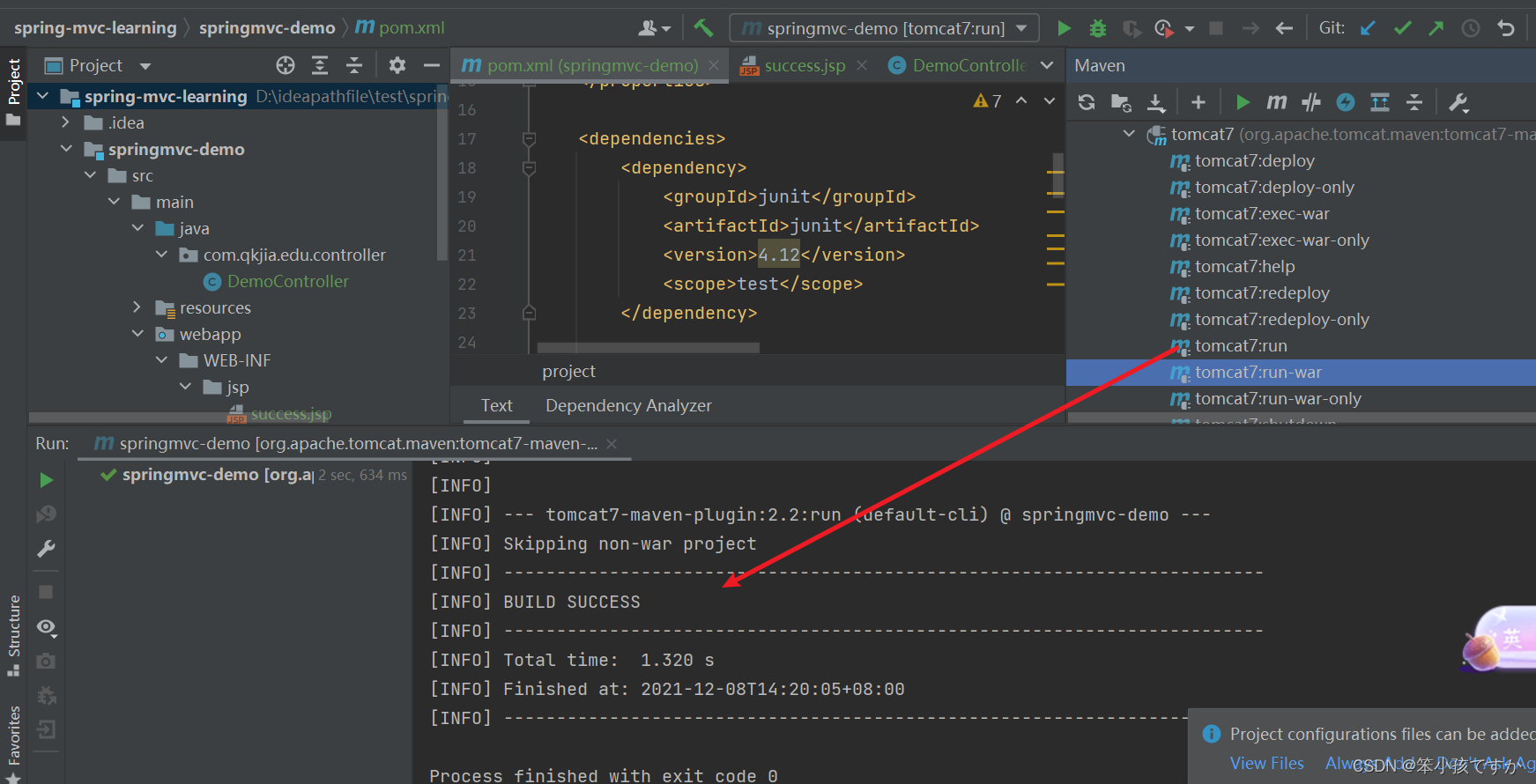Show Git history clock icon
The height and width of the screenshot is (784, 1536).
point(1471,28)
